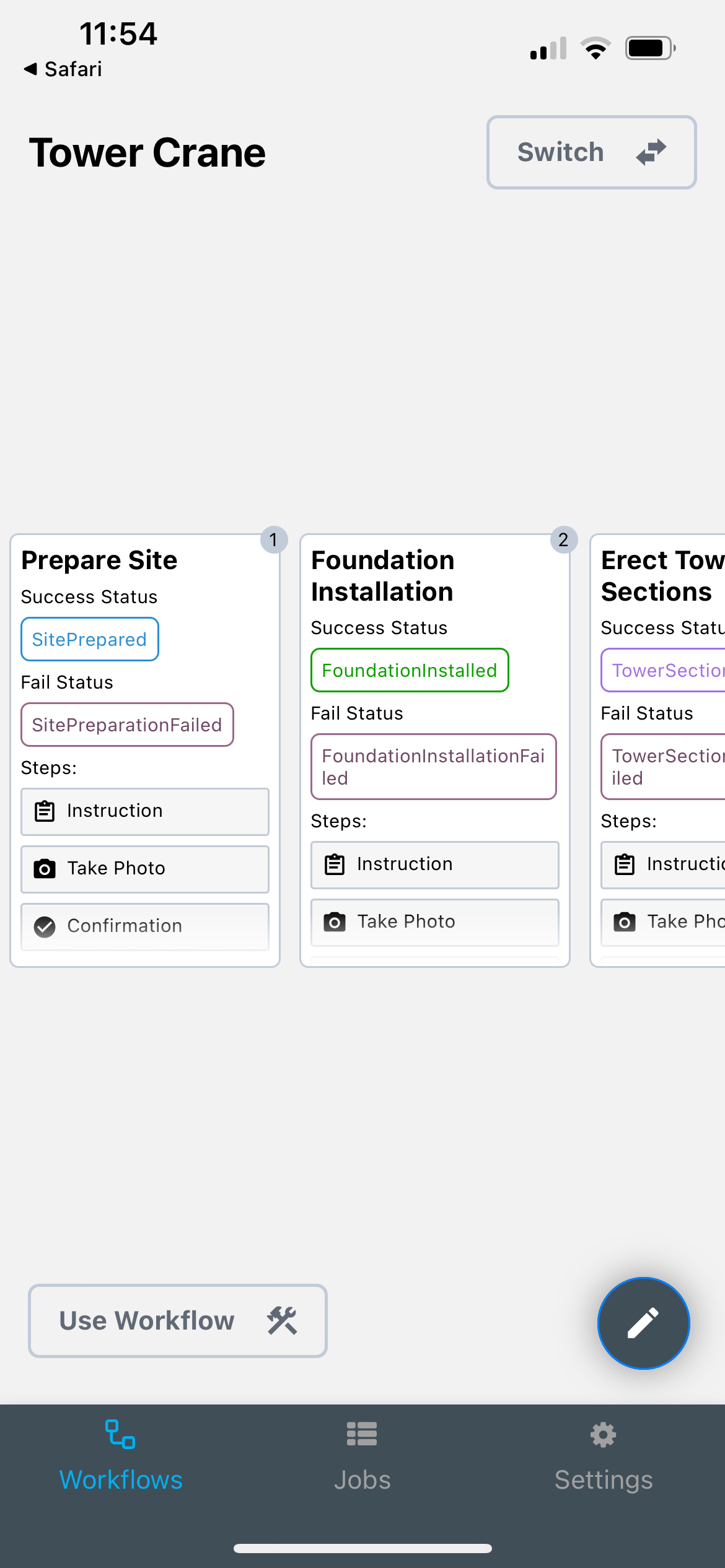Tap the pencil edit floating button
The image size is (725, 1568).
point(643,1323)
